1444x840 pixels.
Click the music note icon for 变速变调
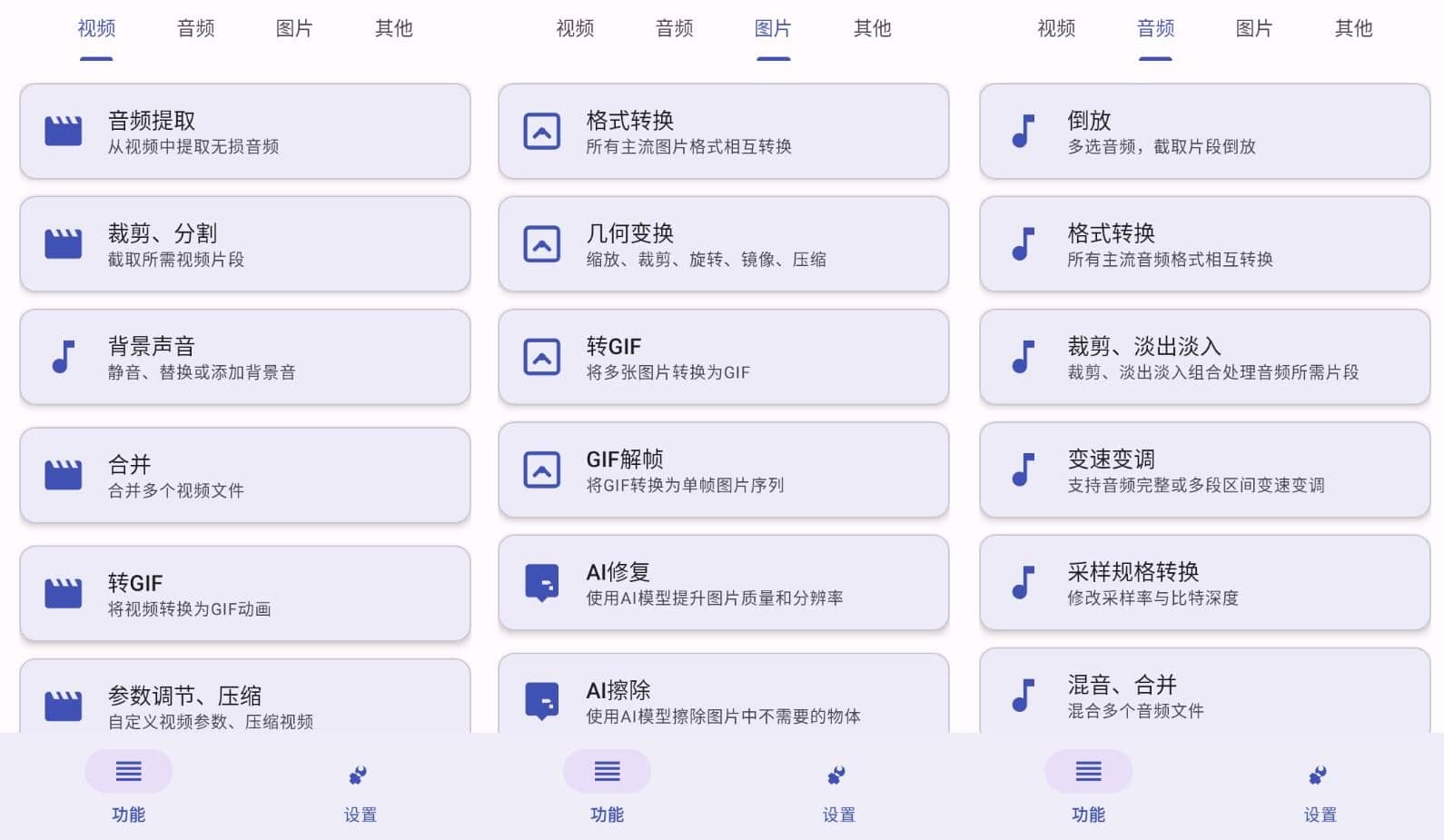click(1024, 469)
